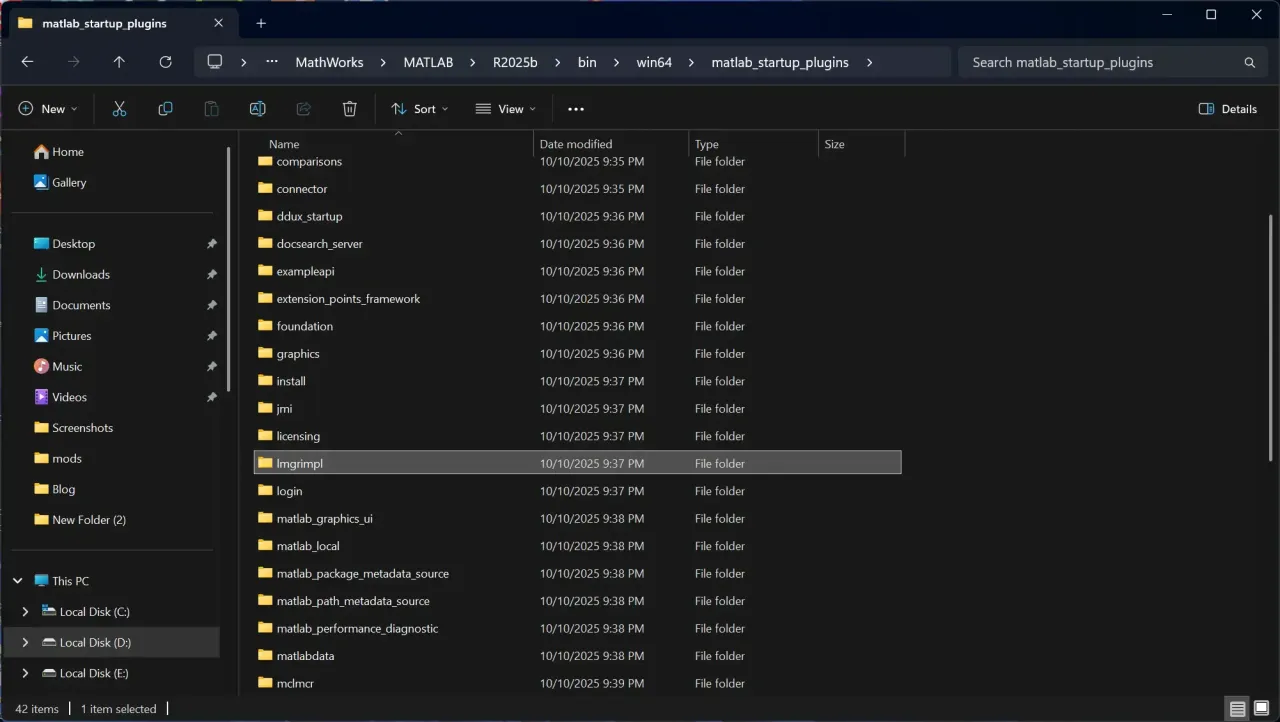Screen dimensions: 1280x722
Task: Collapse the This PC tree node
Action: point(18,581)
